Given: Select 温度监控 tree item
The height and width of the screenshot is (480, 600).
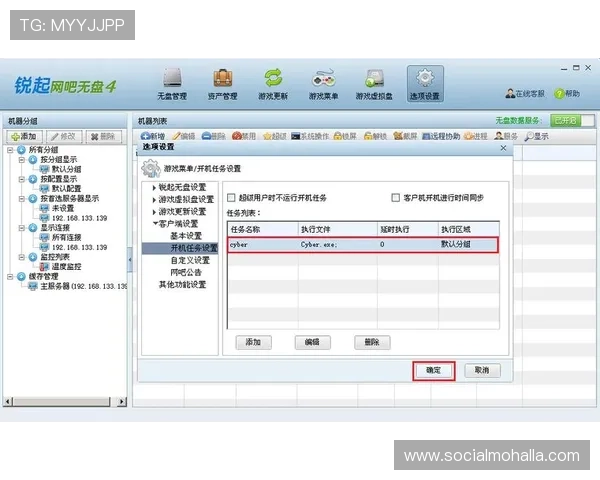Looking at the screenshot, I should [x=66, y=267].
